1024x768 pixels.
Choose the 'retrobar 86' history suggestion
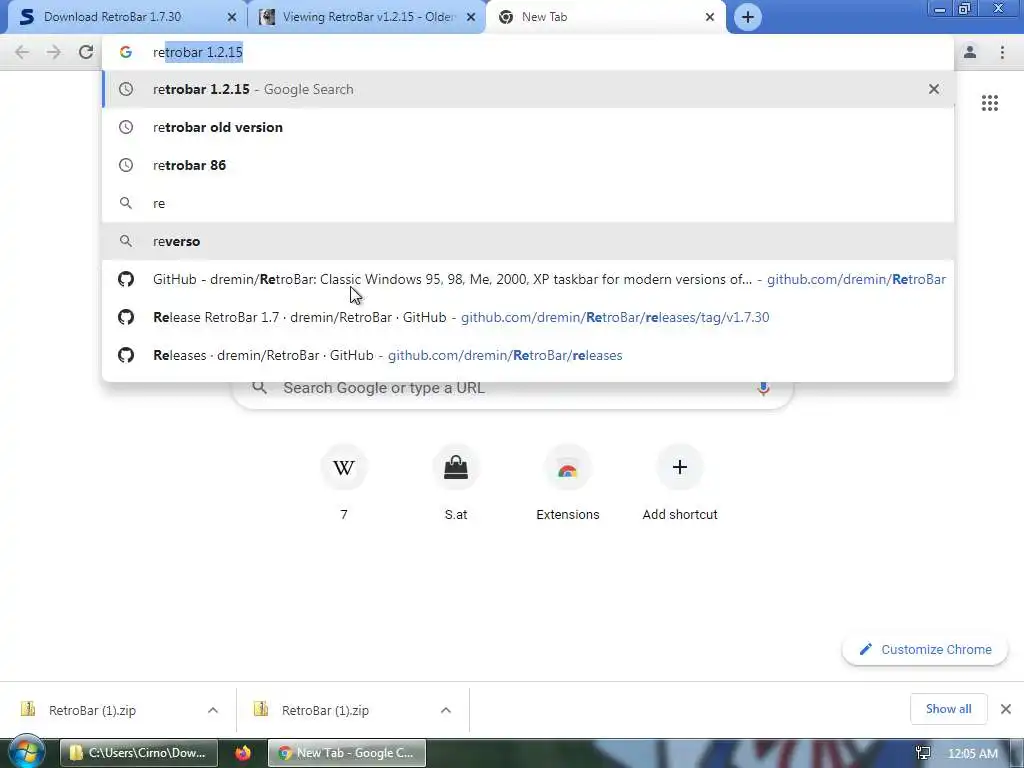tap(528, 165)
